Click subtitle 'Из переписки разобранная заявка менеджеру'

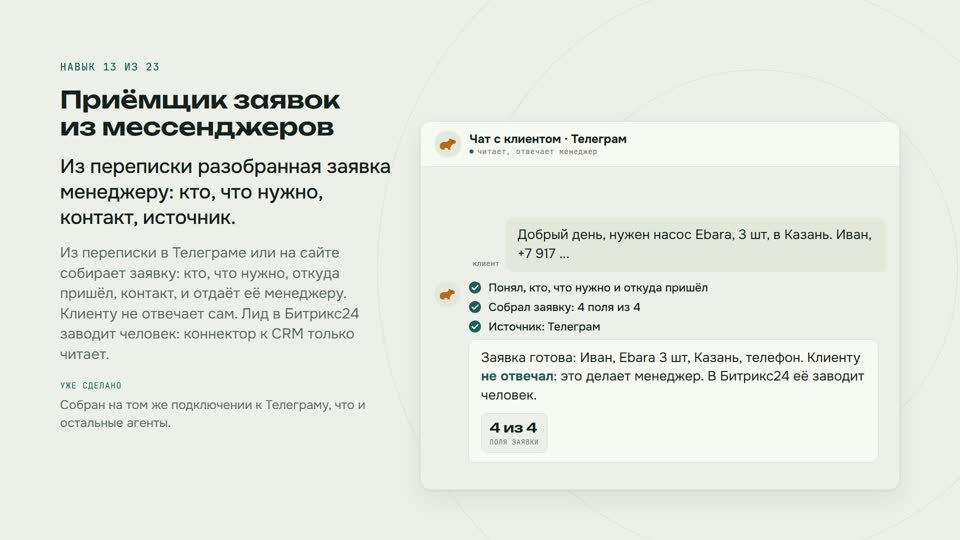click(225, 192)
